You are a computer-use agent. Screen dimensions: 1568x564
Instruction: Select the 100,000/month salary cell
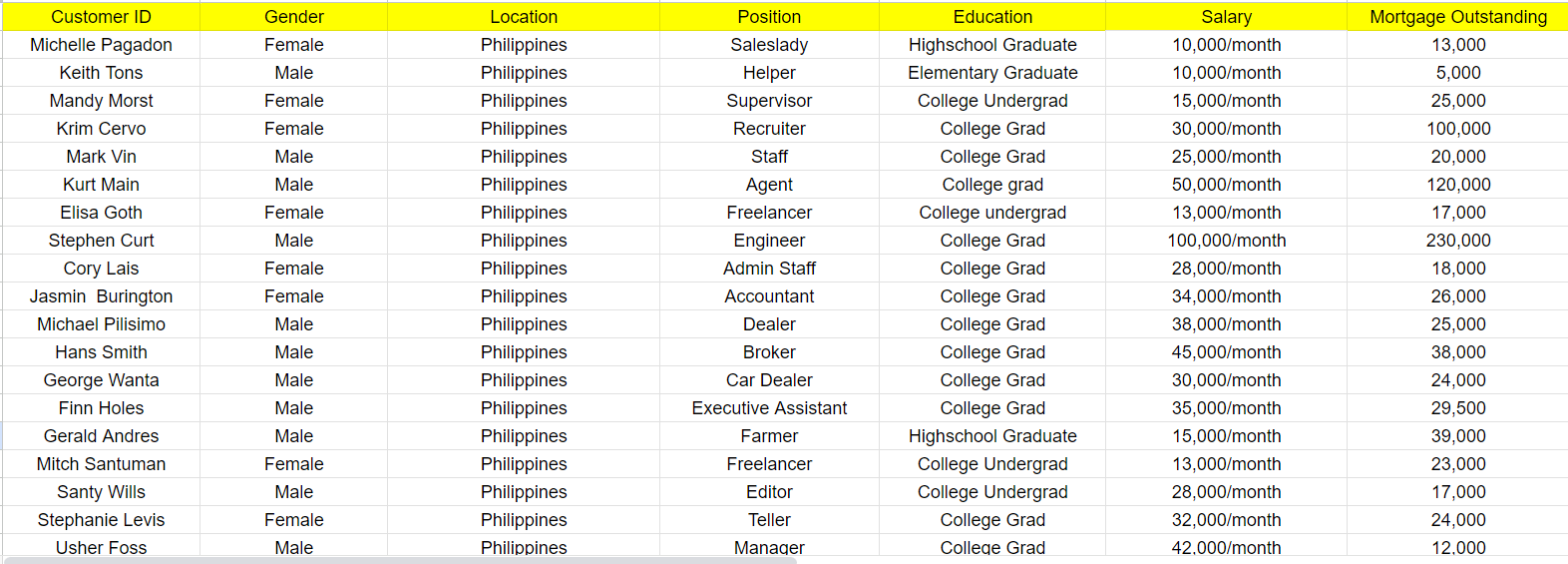(1226, 241)
